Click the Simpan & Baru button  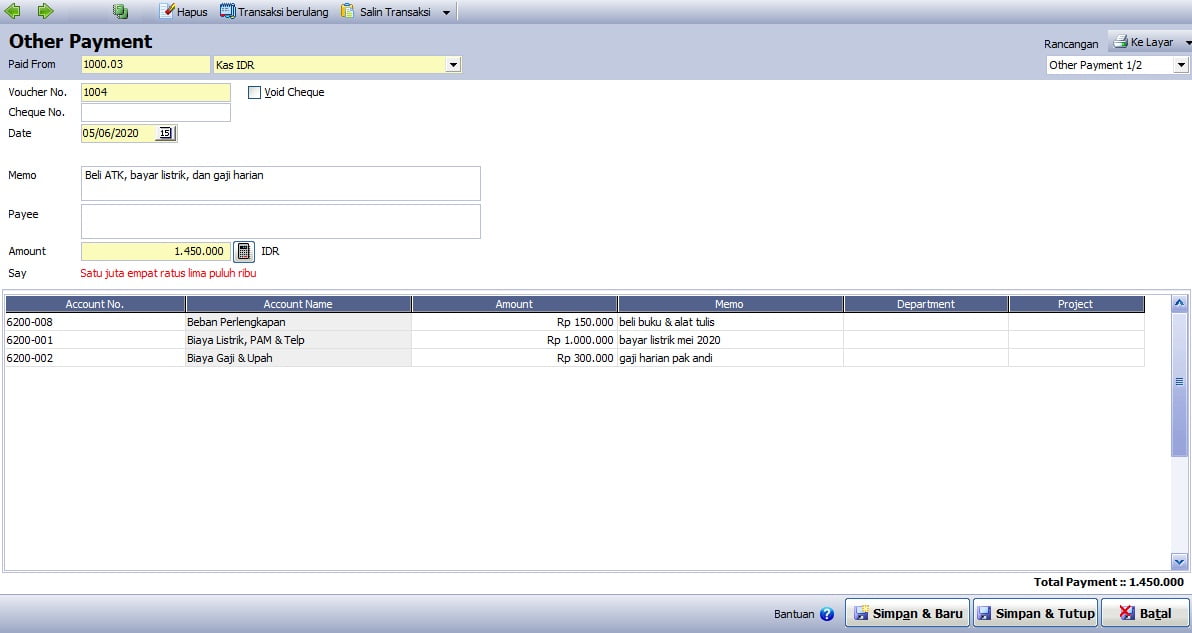(908, 613)
